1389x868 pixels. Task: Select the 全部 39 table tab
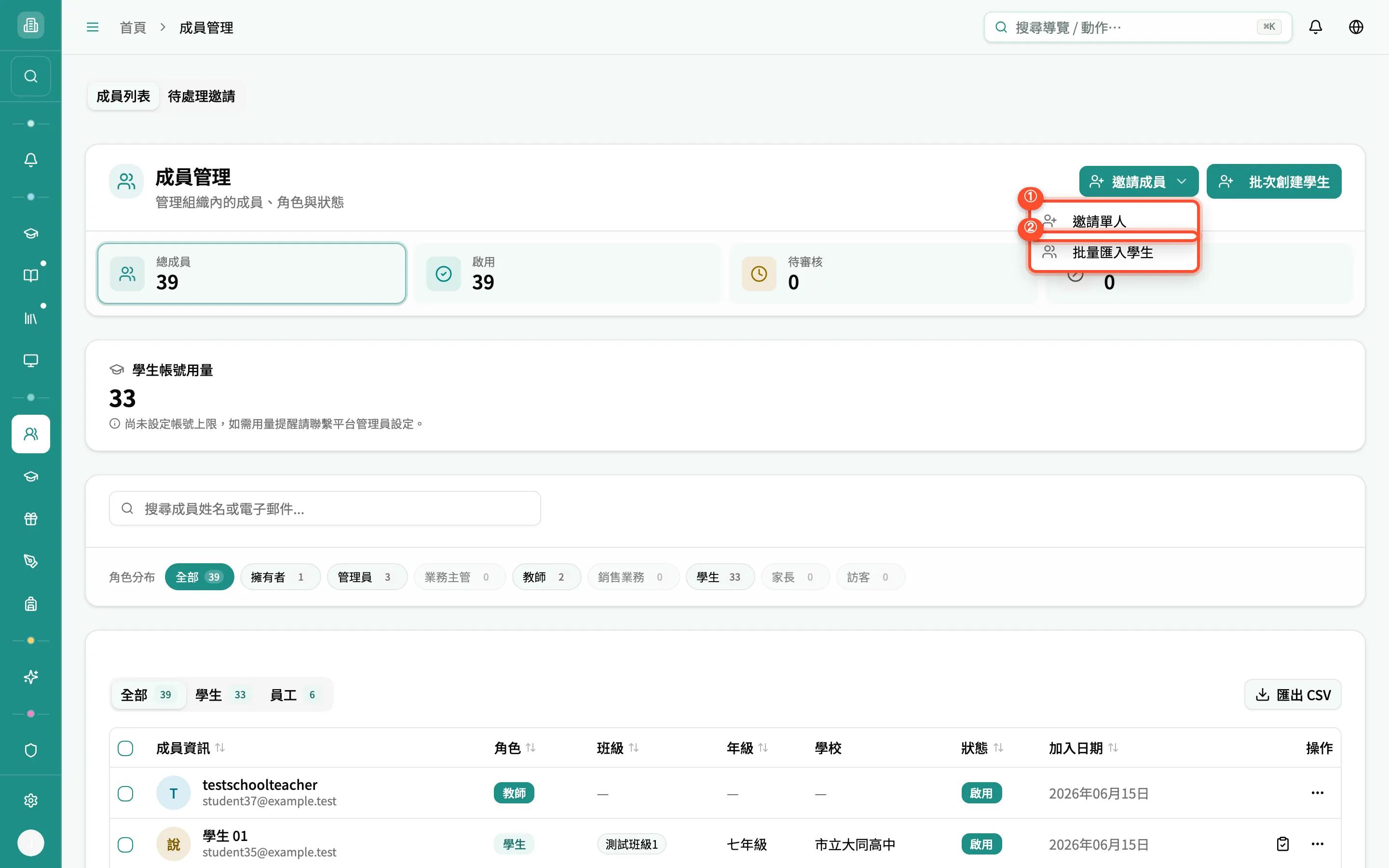click(x=148, y=694)
